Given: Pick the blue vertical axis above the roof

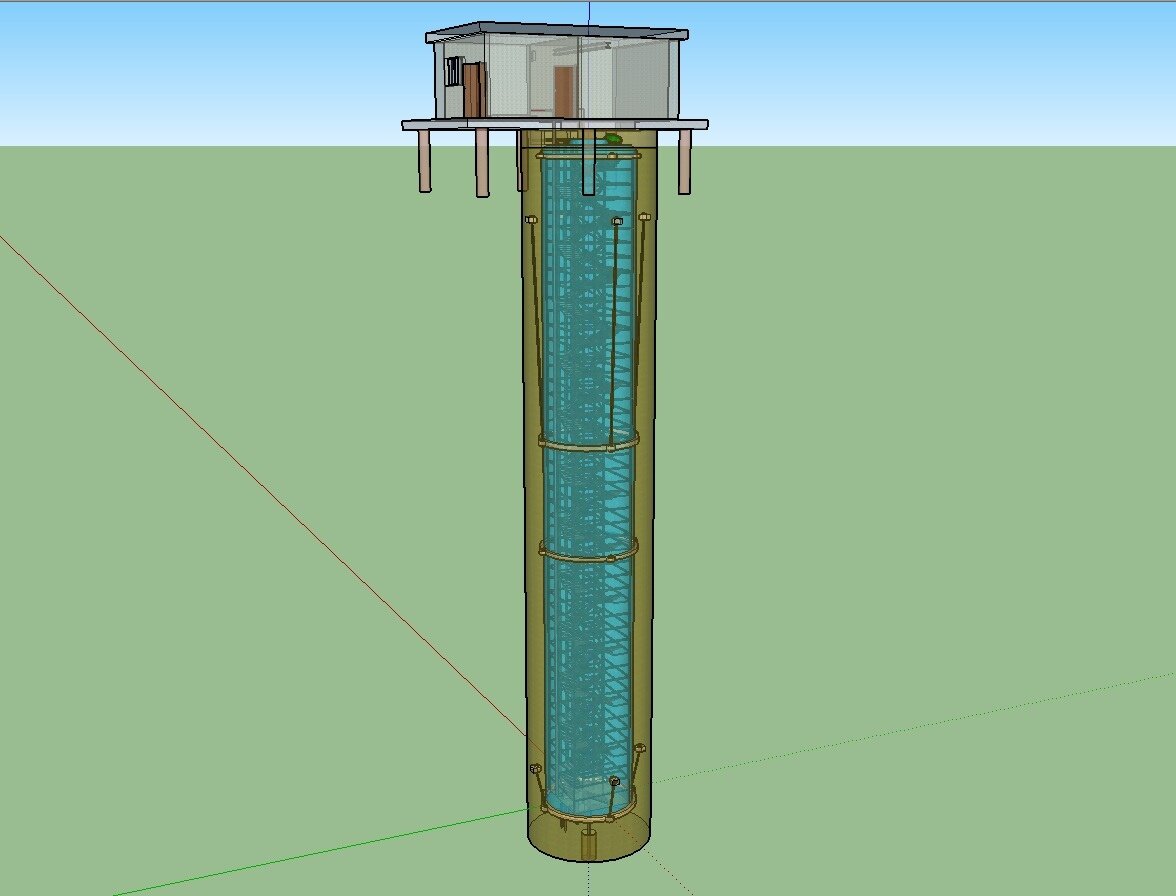Looking at the screenshot, I should [x=590, y=13].
